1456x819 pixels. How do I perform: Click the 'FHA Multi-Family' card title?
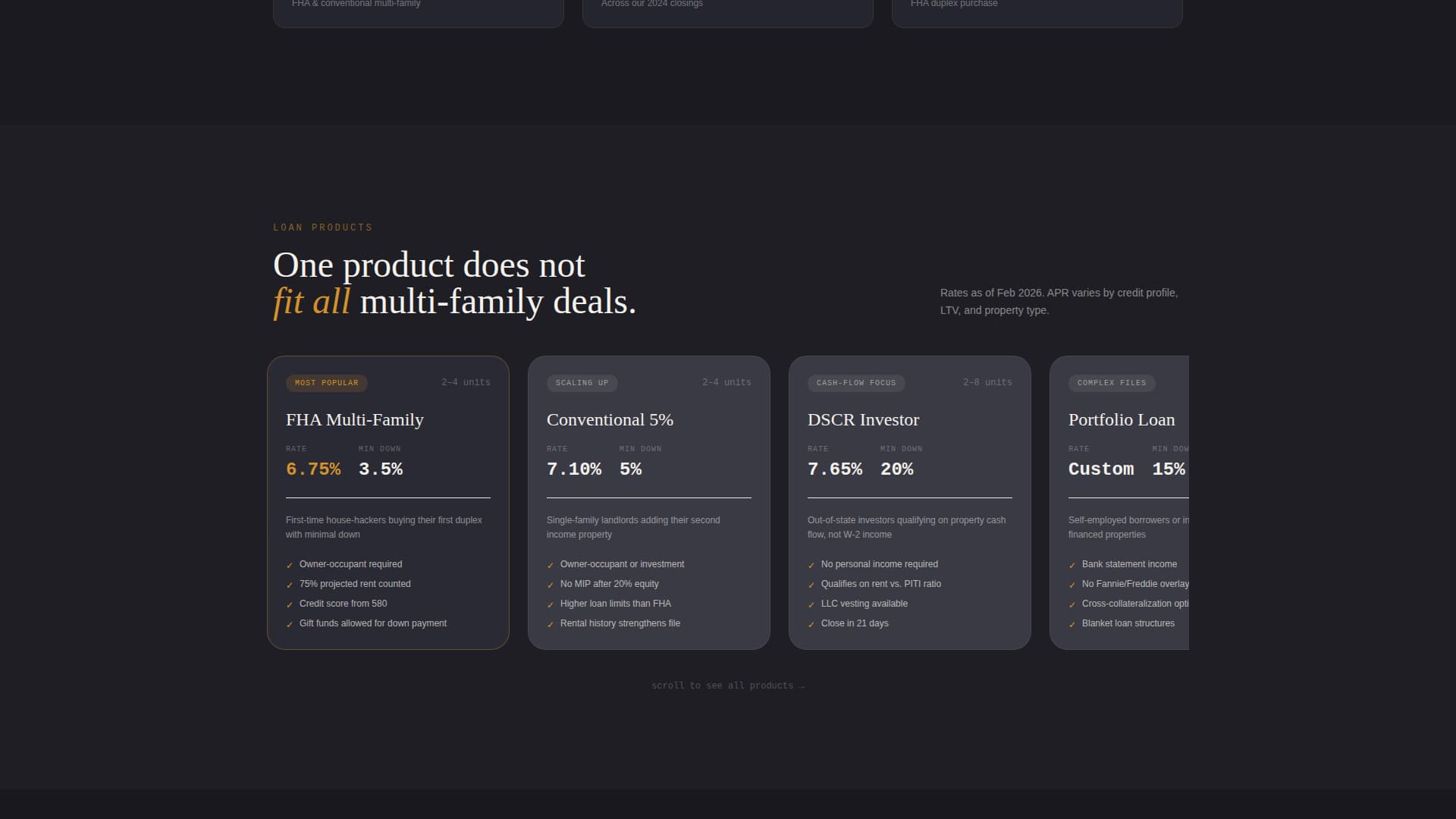pyautogui.click(x=354, y=419)
